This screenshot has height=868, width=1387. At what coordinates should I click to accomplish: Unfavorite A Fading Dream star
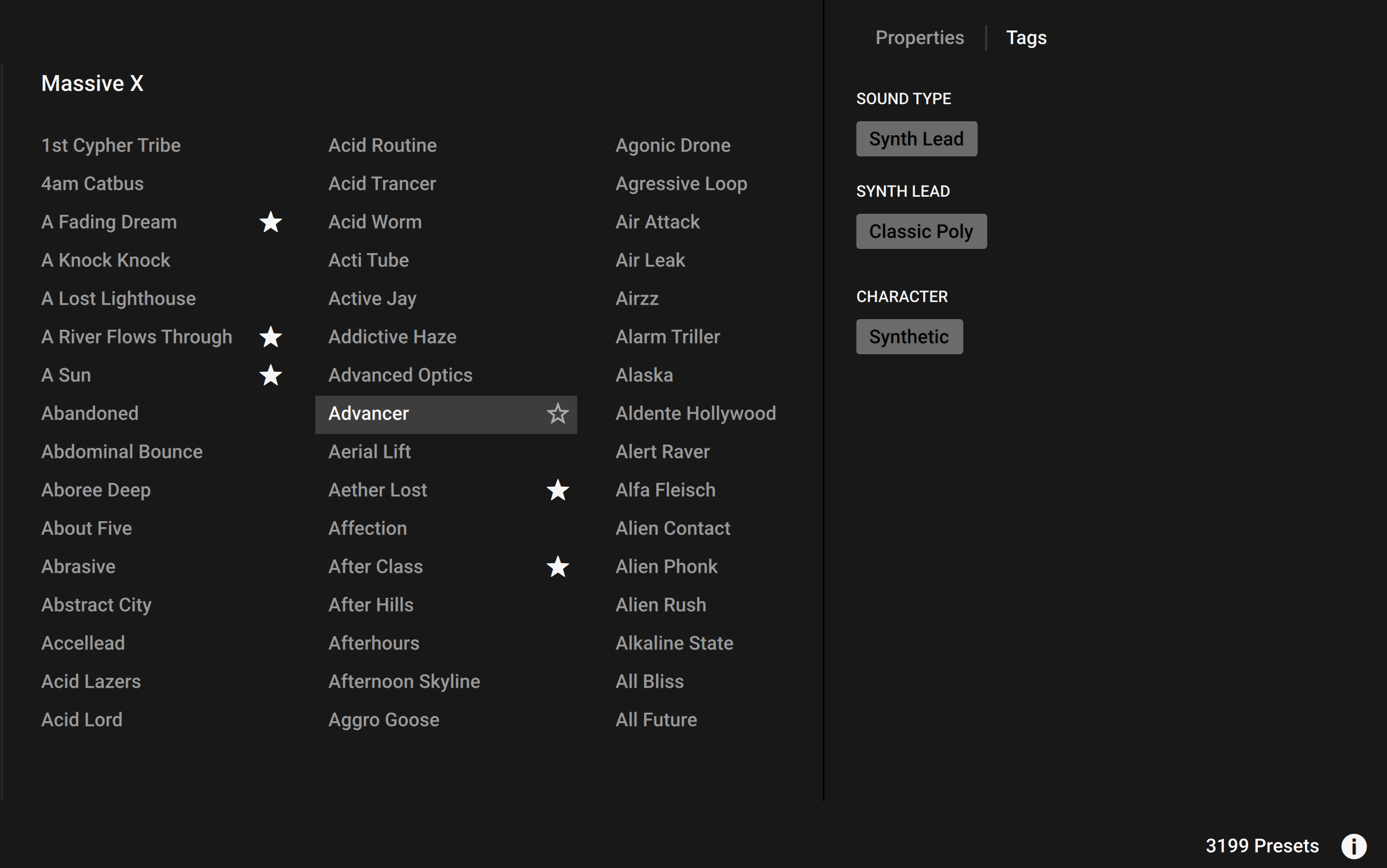click(271, 222)
